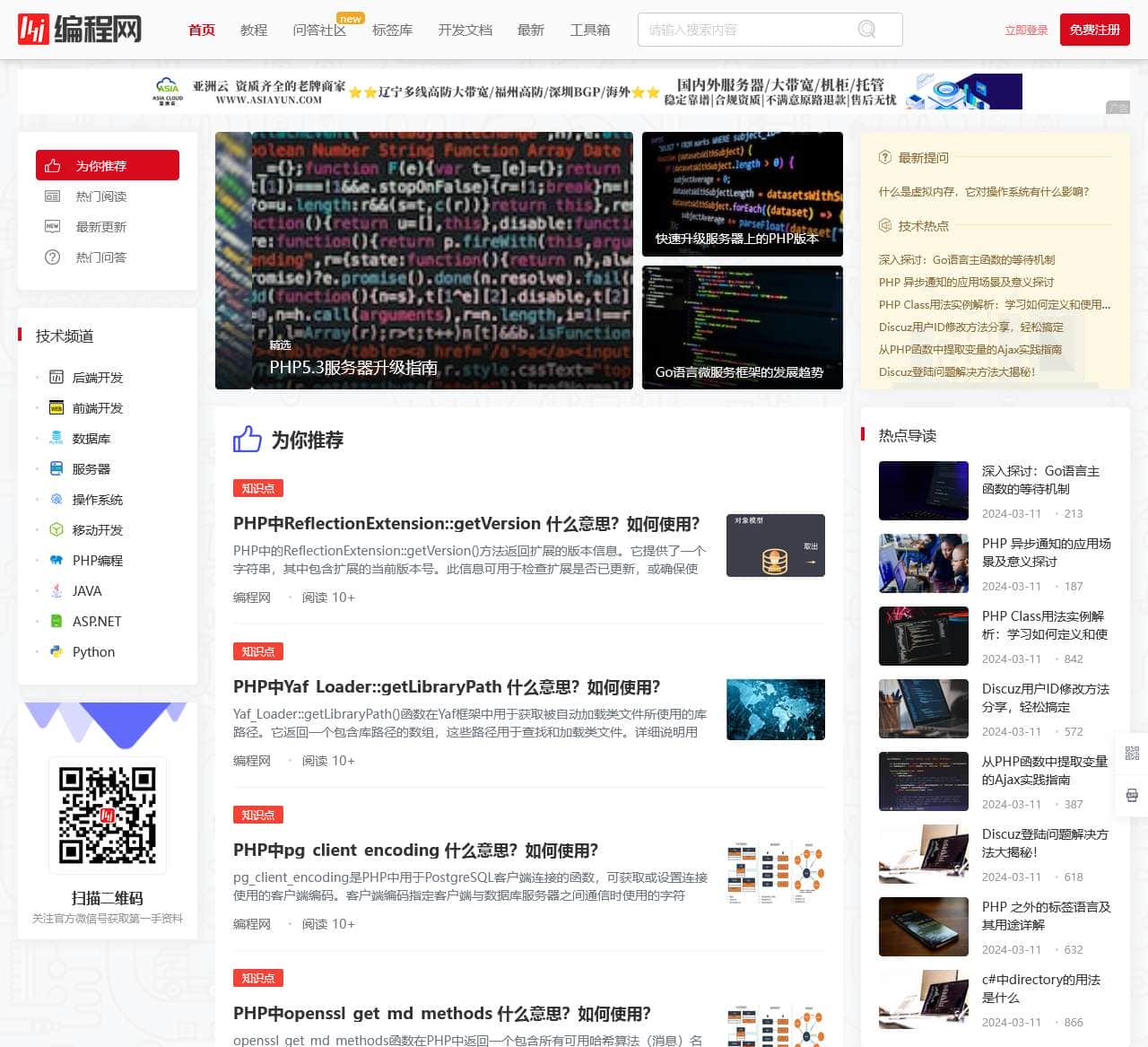The height and width of the screenshot is (1047, 1148).
Task: Click the 数据库 channel icon
Action: [57, 439]
